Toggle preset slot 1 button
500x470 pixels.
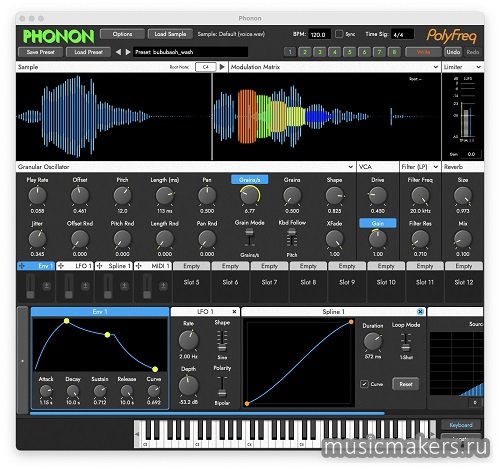click(290, 52)
